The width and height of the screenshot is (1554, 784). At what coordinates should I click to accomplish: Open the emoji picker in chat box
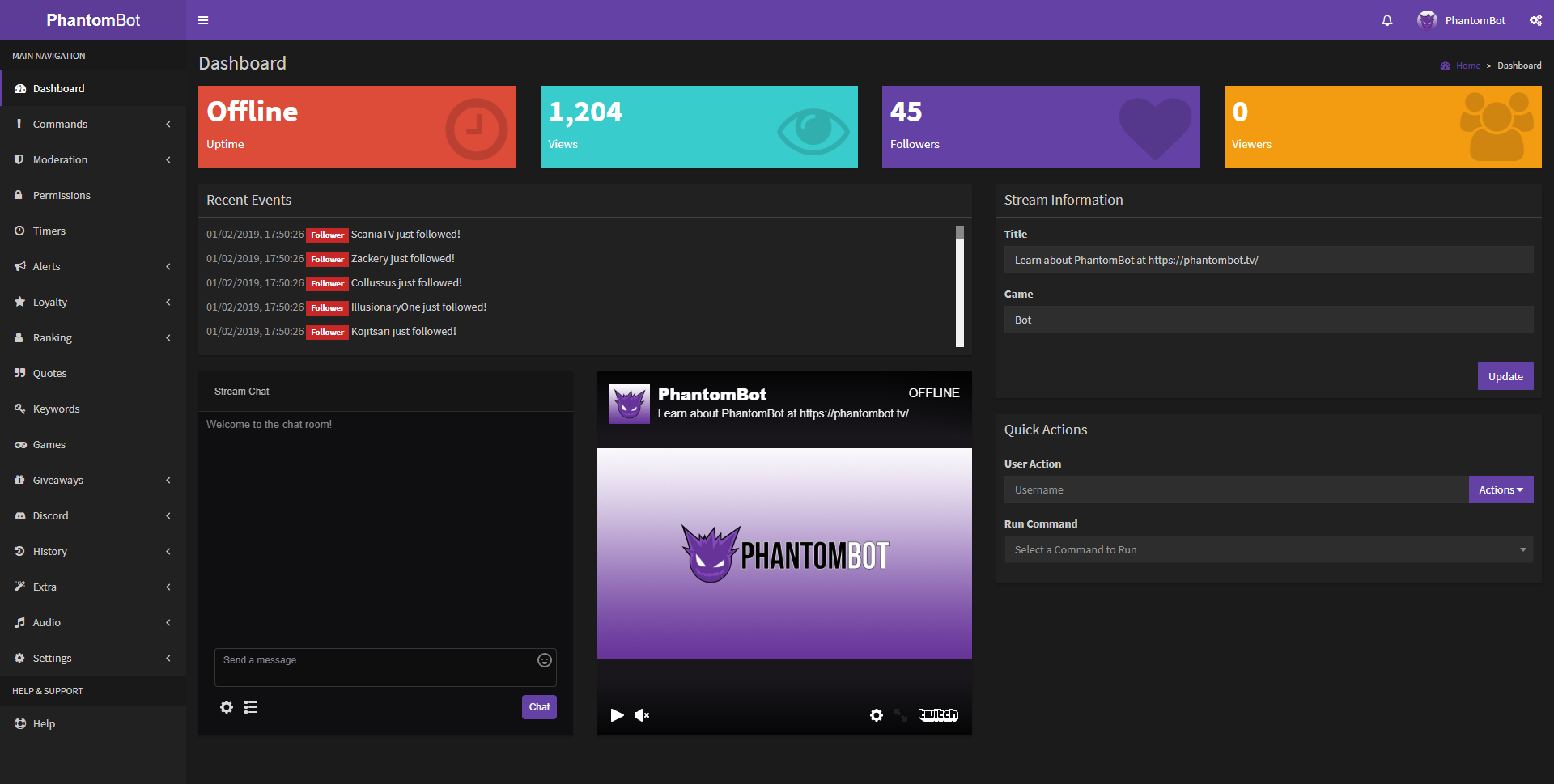click(545, 660)
